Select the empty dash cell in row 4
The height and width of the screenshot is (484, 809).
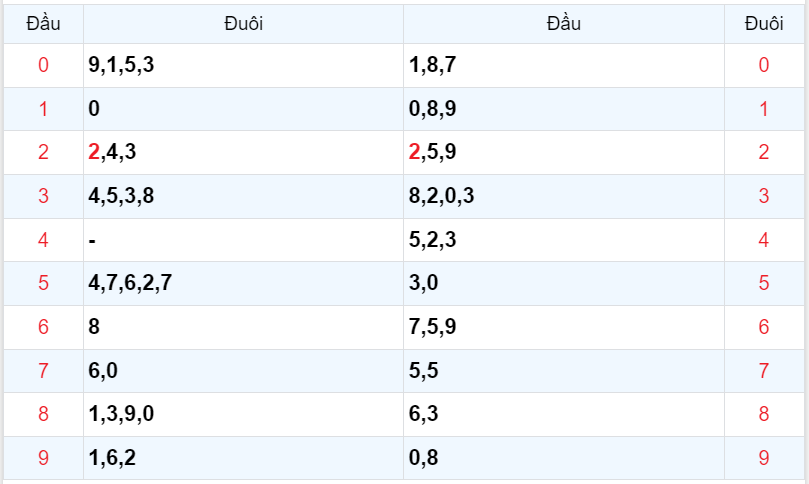tap(92, 240)
